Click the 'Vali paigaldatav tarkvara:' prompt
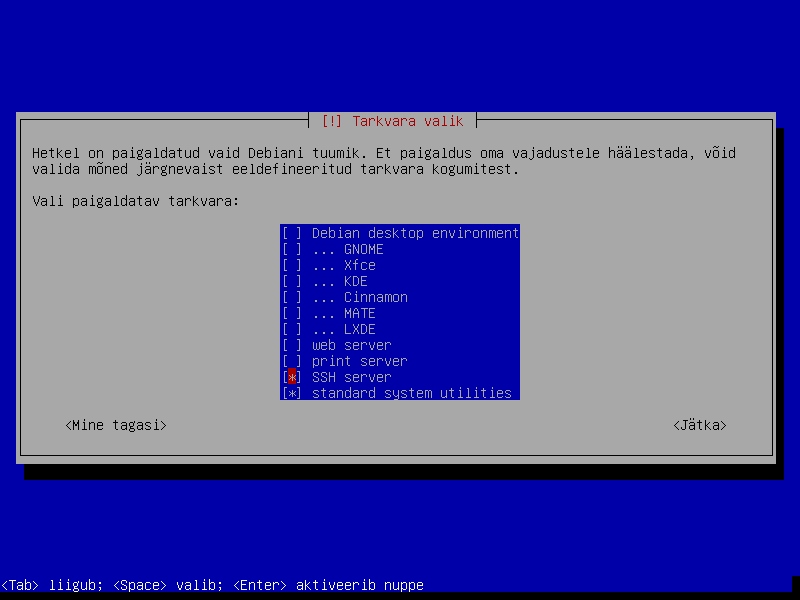This screenshot has height=600, width=800. 136,201
